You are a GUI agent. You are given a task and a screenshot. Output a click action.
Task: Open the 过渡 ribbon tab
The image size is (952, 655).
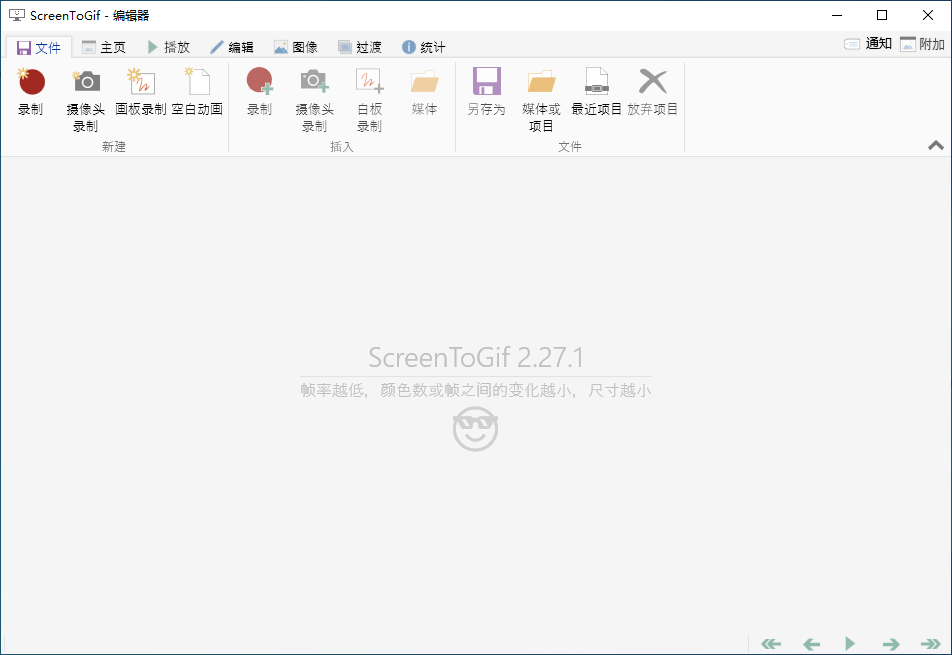point(360,47)
